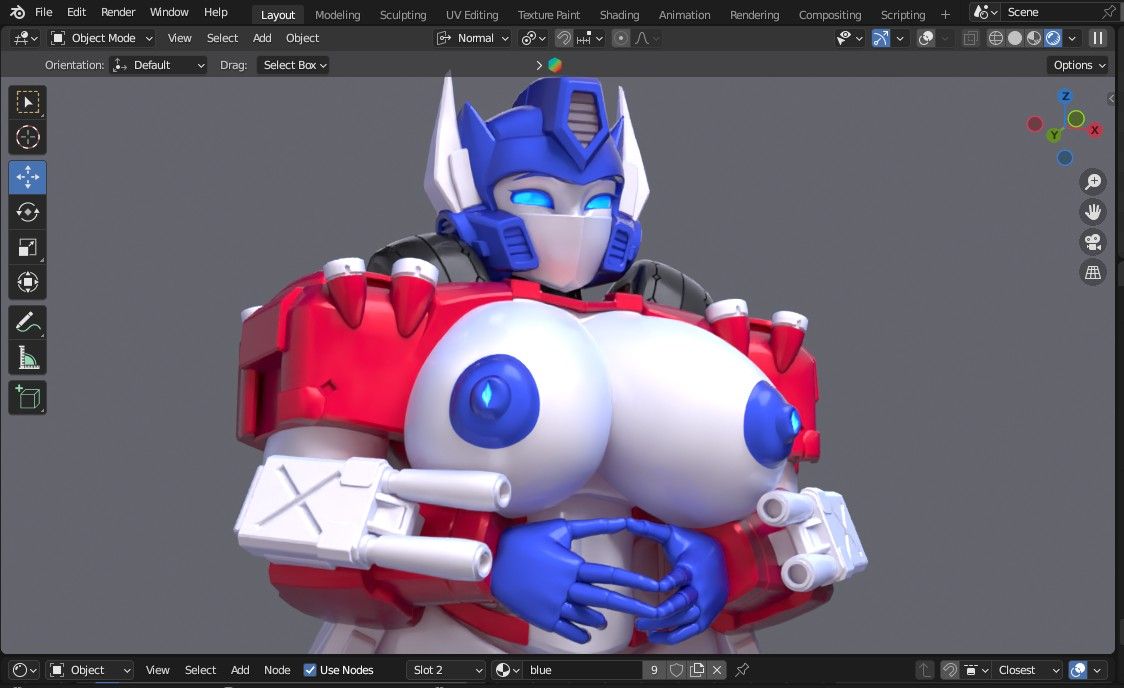The width and height of the screenshot is (1124, 688).
Task: Click material user count 9 button
Action: pos(654,670)
